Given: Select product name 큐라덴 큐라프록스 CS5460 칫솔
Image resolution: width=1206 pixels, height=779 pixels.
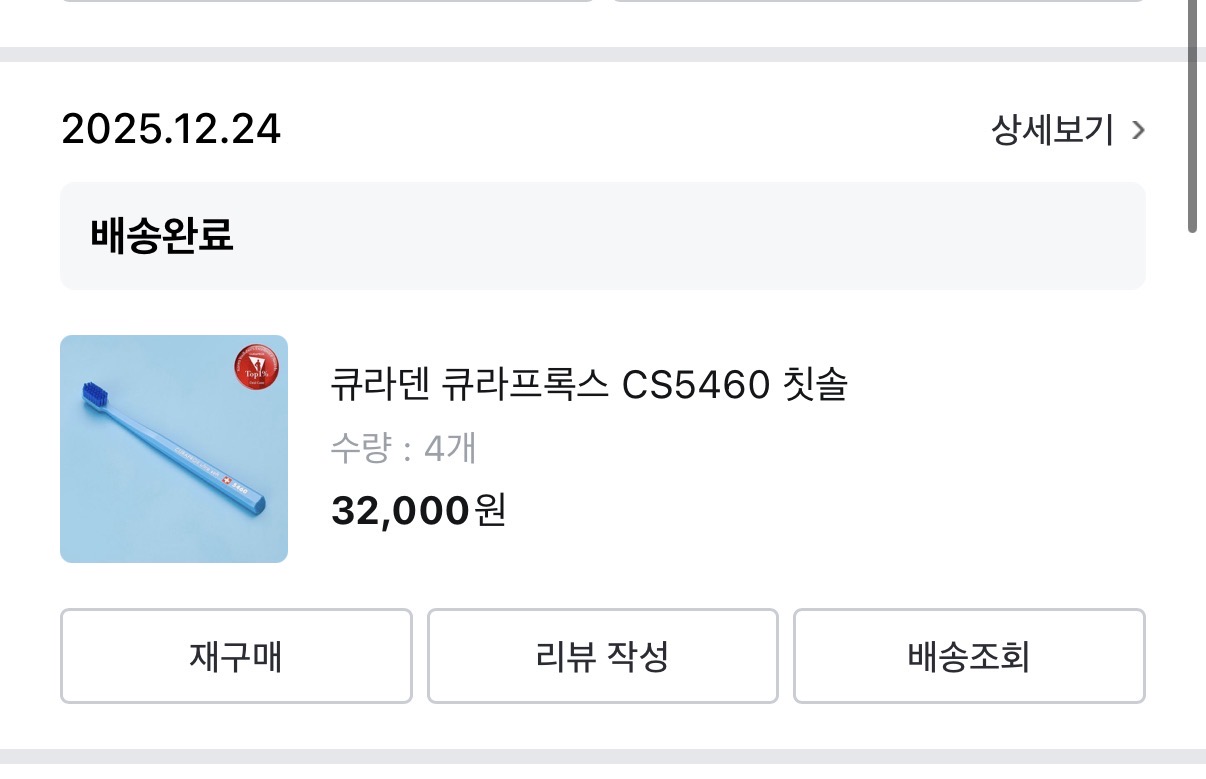Looking at the screenshot, I should pyautogui.click(x=588, y=385).
